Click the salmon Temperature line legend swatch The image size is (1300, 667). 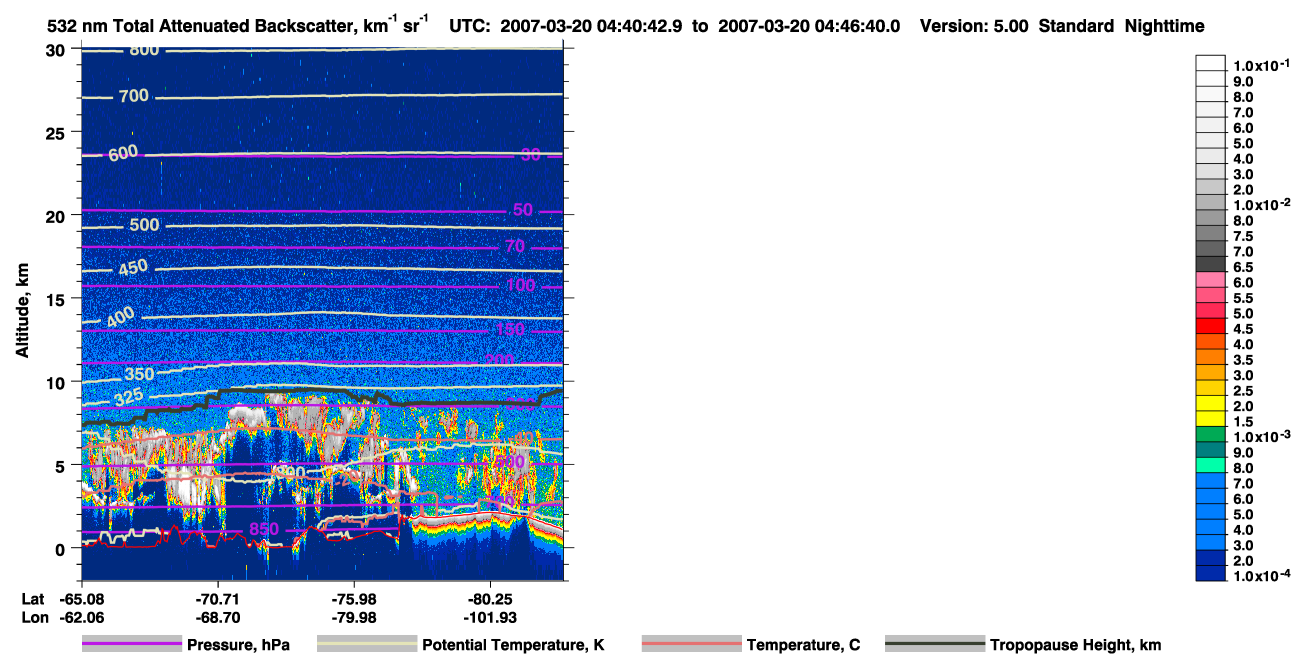(x=692, y=645)
